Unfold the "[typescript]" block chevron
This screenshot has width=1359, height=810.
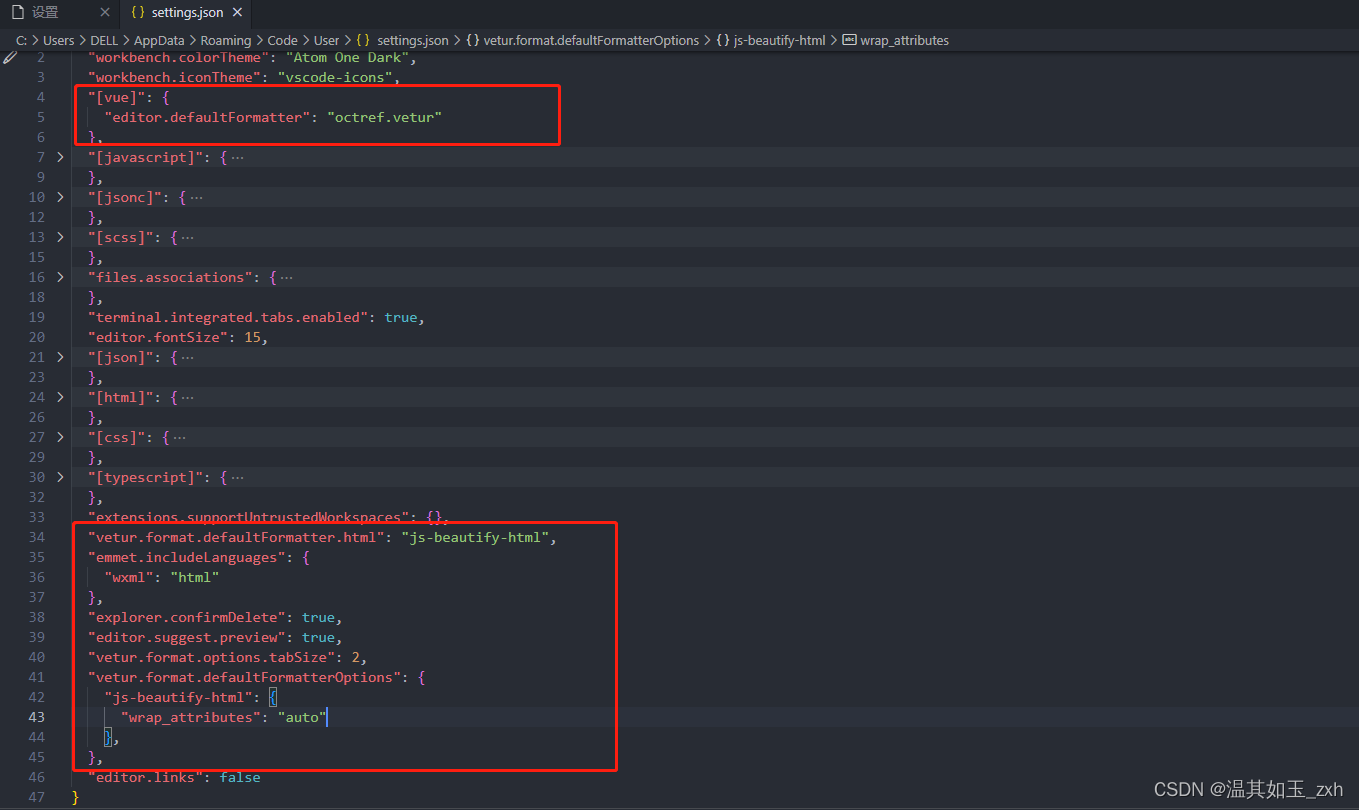click(x=60, y=477)
